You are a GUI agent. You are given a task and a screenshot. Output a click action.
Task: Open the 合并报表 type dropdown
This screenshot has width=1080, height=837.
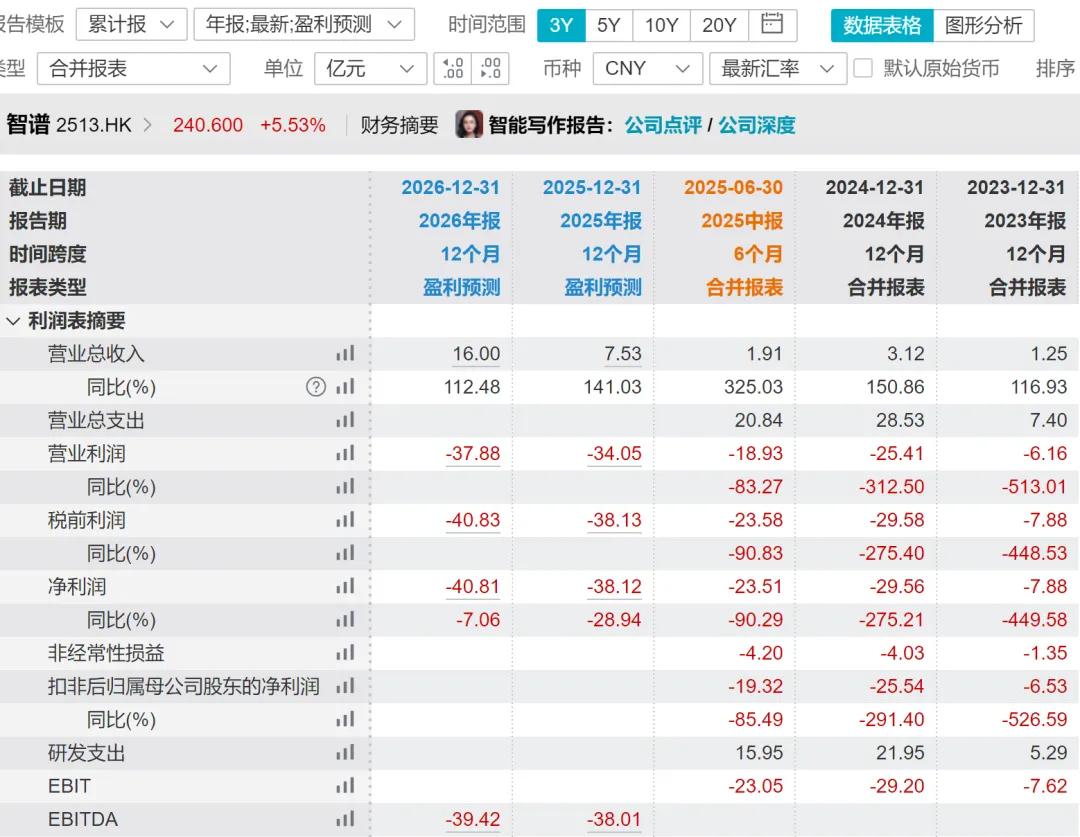[x=134, y=68]
